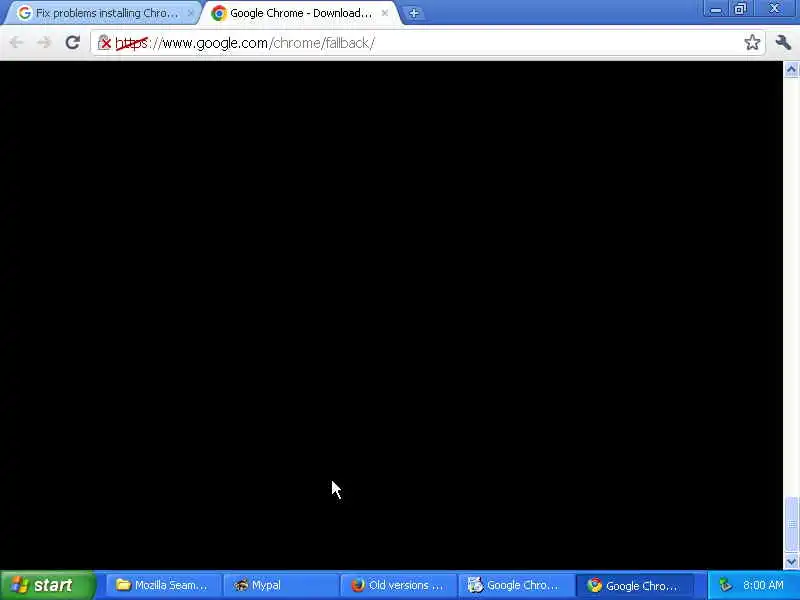Click the vertical scrollbar thumb
Screen dimensions: 800x600
click(x=791, y=524)
